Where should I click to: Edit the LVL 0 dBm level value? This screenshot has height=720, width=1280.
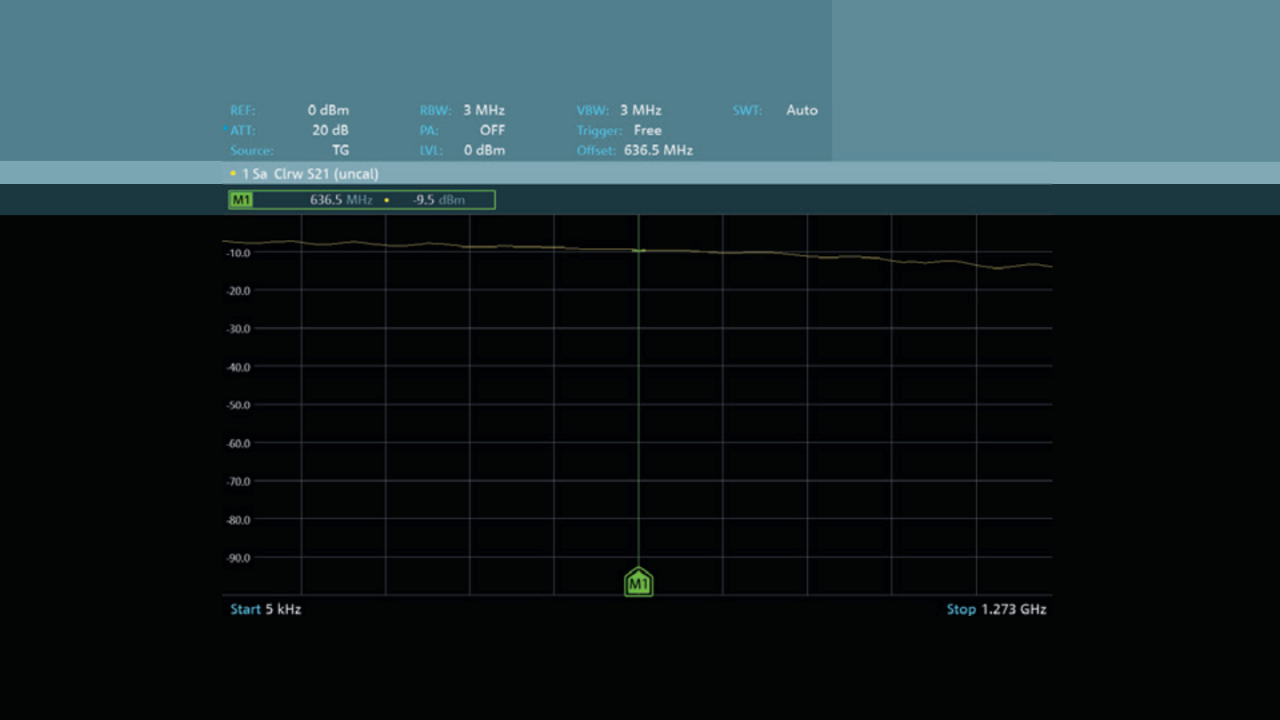coord(483,150)
